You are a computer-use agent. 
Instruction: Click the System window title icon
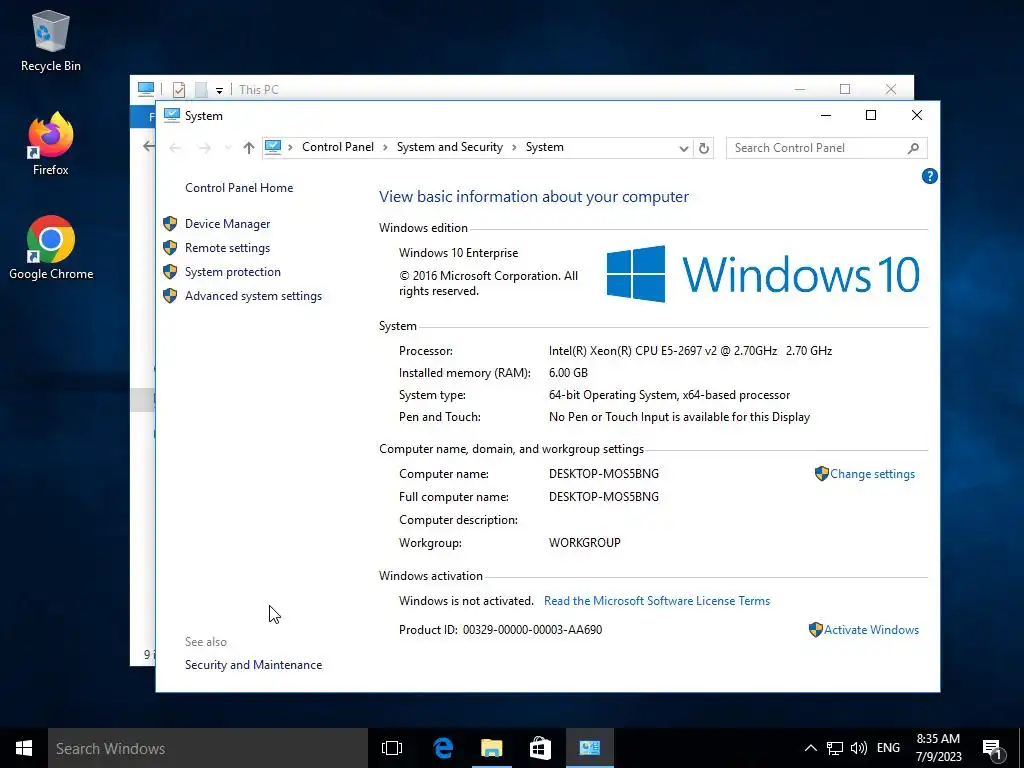172,116
